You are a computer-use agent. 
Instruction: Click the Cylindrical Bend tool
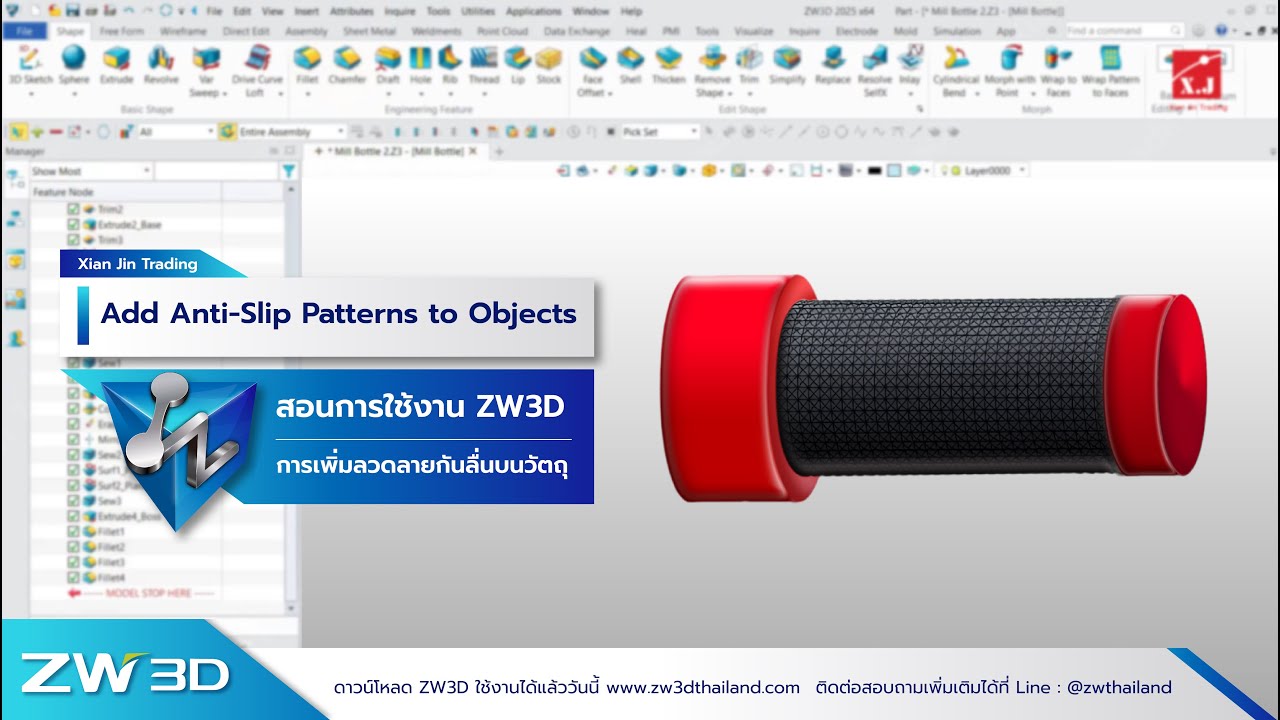[x=956, y=71]
